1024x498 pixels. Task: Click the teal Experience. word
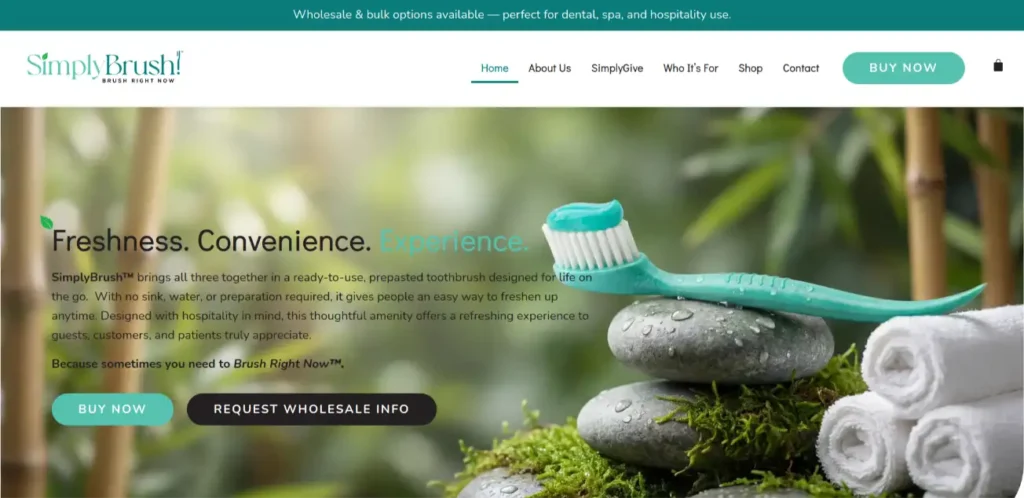(x=454, y=241)
